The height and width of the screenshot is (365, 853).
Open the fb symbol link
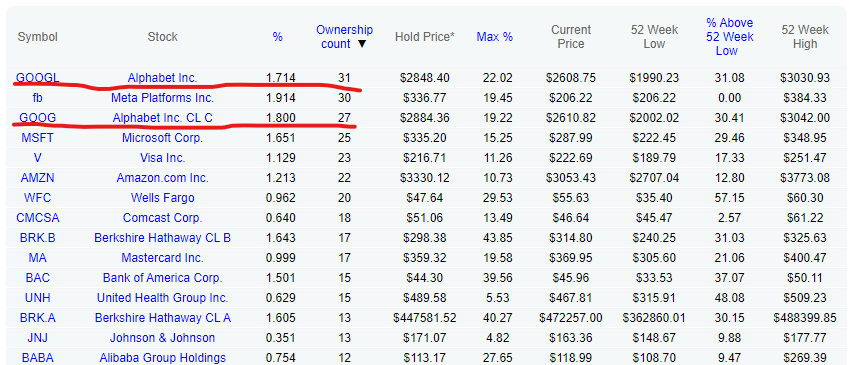point(37,98)
